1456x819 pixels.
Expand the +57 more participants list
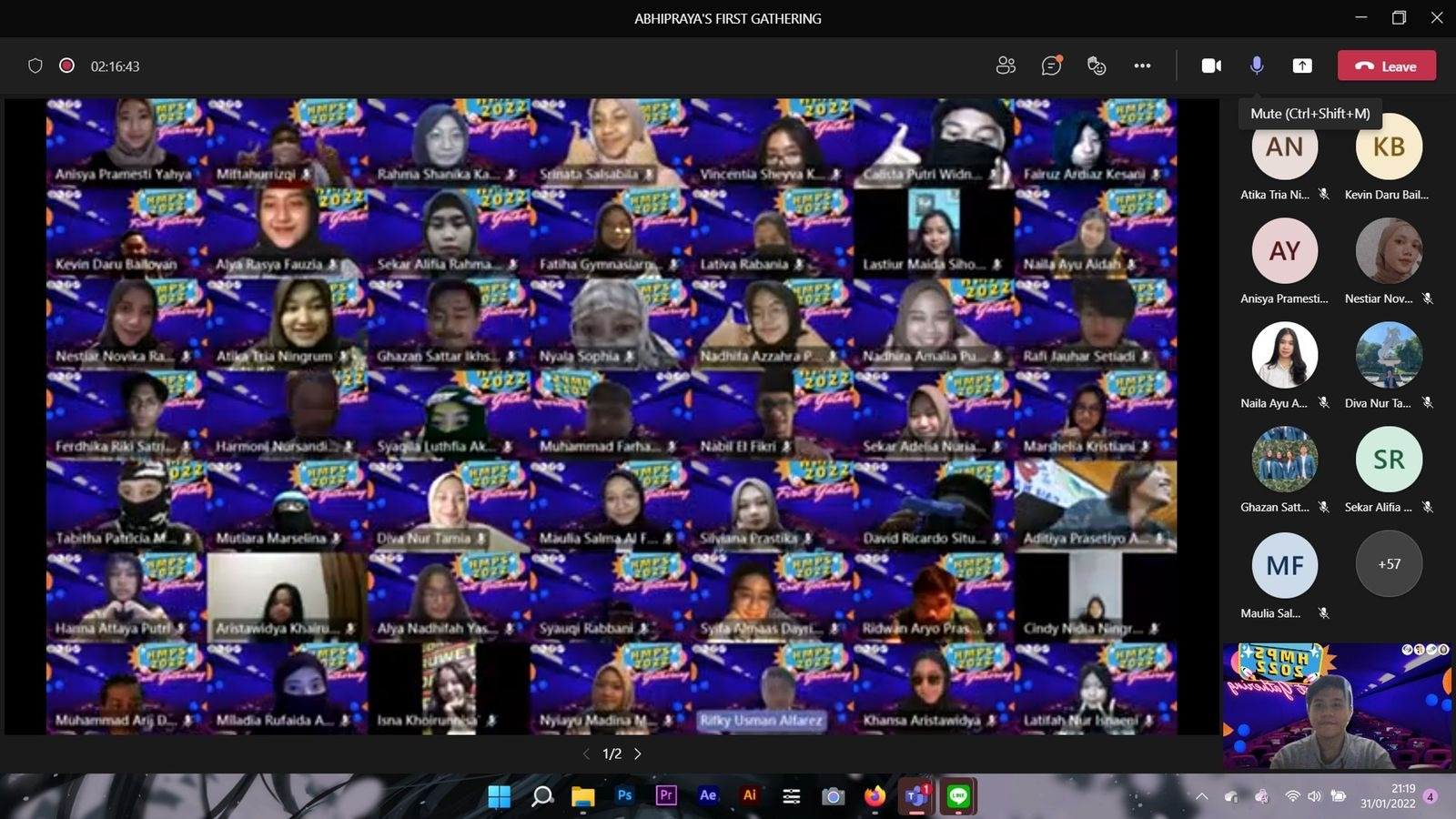point(1389,564)
